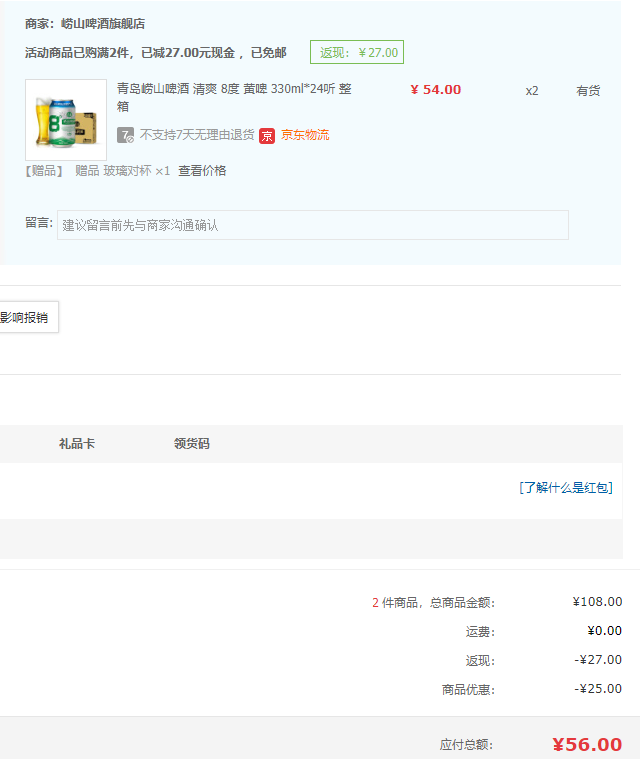The width and height of the screenshot is (640, 759).
Task: Click the ¥ 54.00 unit price
Action: tap(436, 90)
